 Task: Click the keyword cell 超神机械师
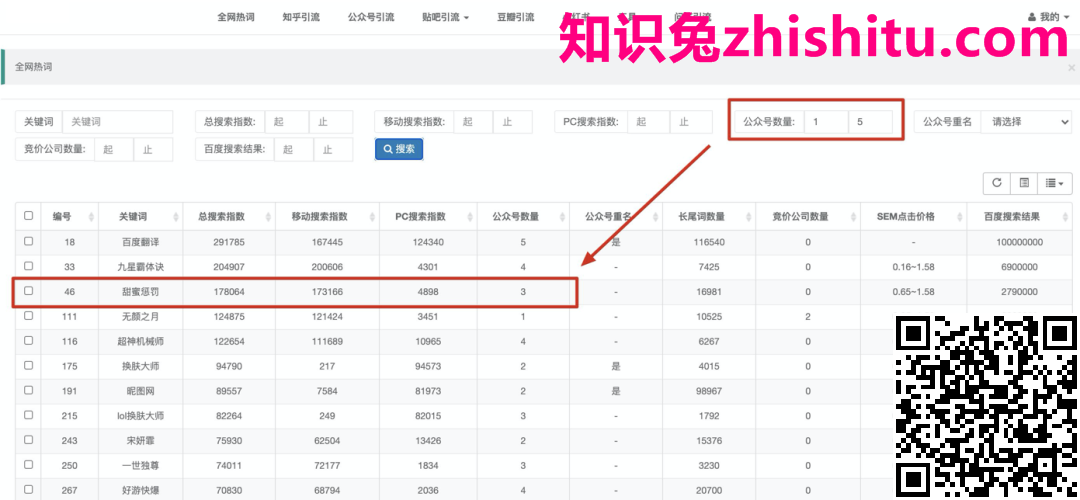point(141,342)
